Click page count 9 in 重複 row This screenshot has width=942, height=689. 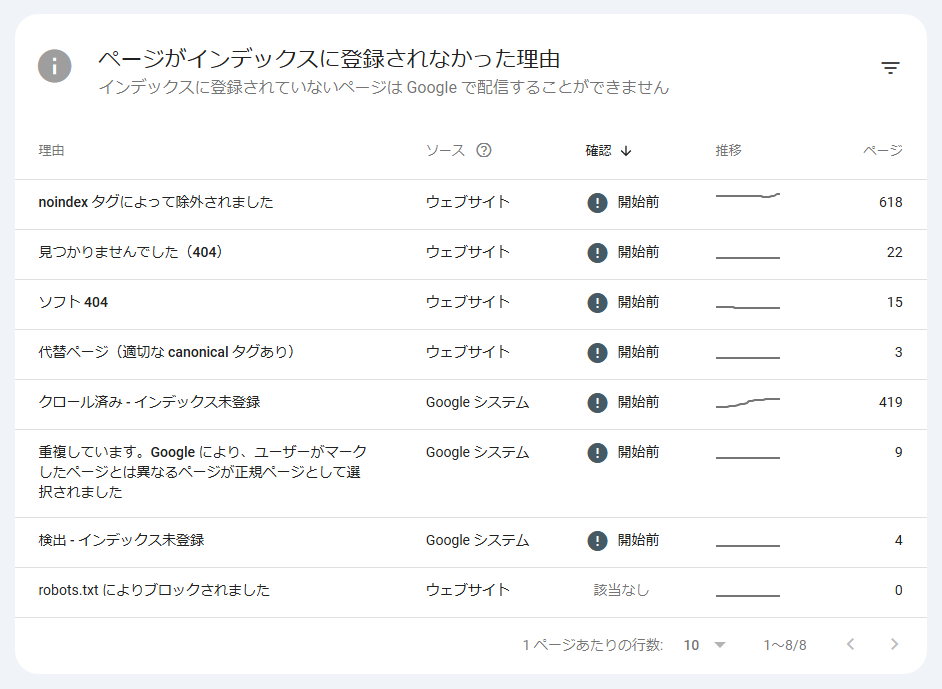(x=898, y=452)
